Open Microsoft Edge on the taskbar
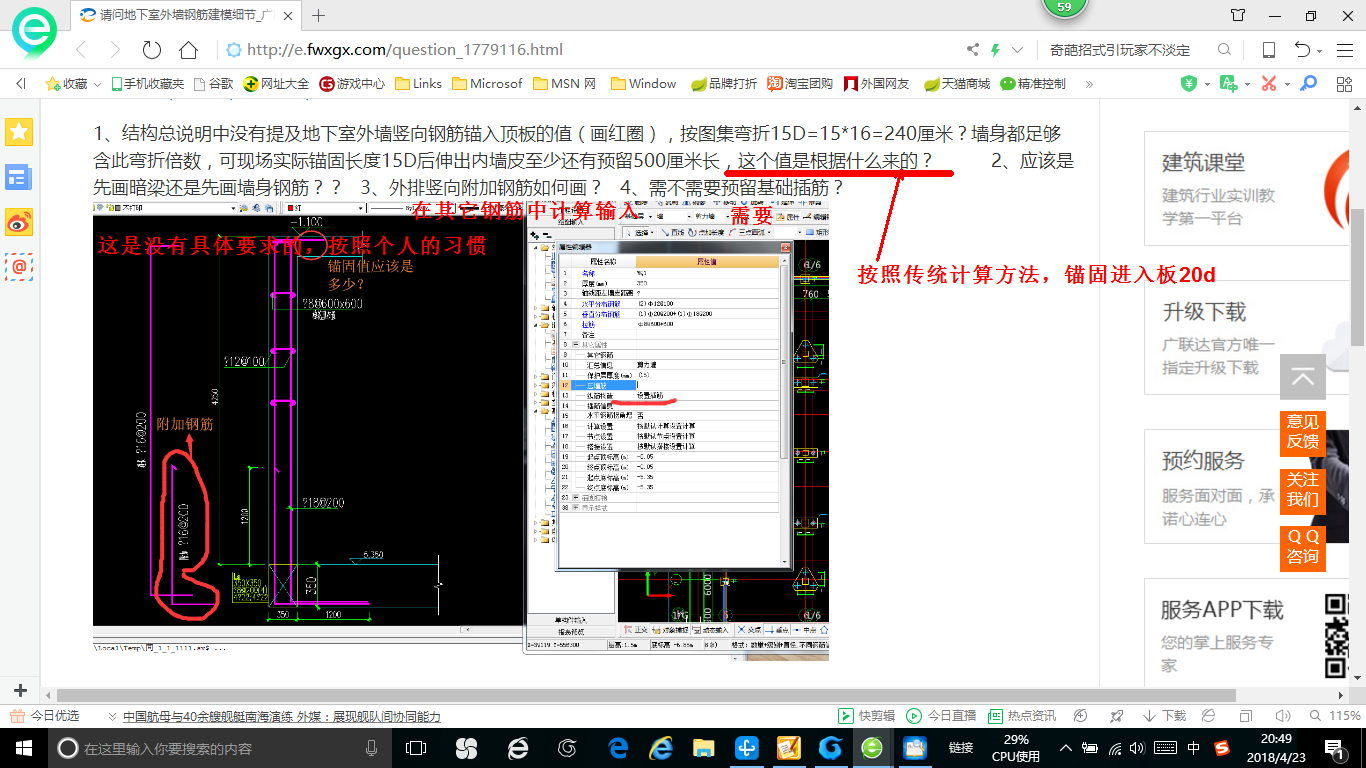Image resolution: width=1366 pixels, height=768 pixels. pyautogui.click(x=619, y=748)
